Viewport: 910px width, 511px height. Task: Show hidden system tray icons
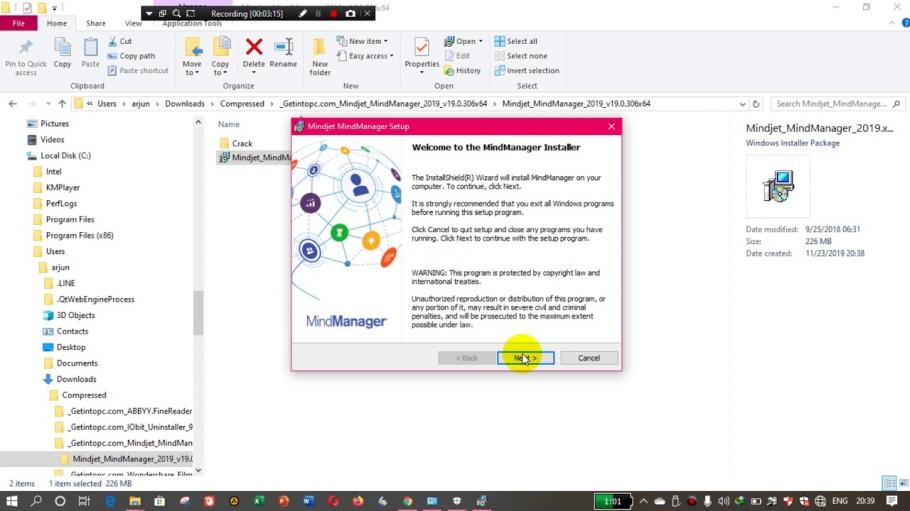click(x=643, y=501)
